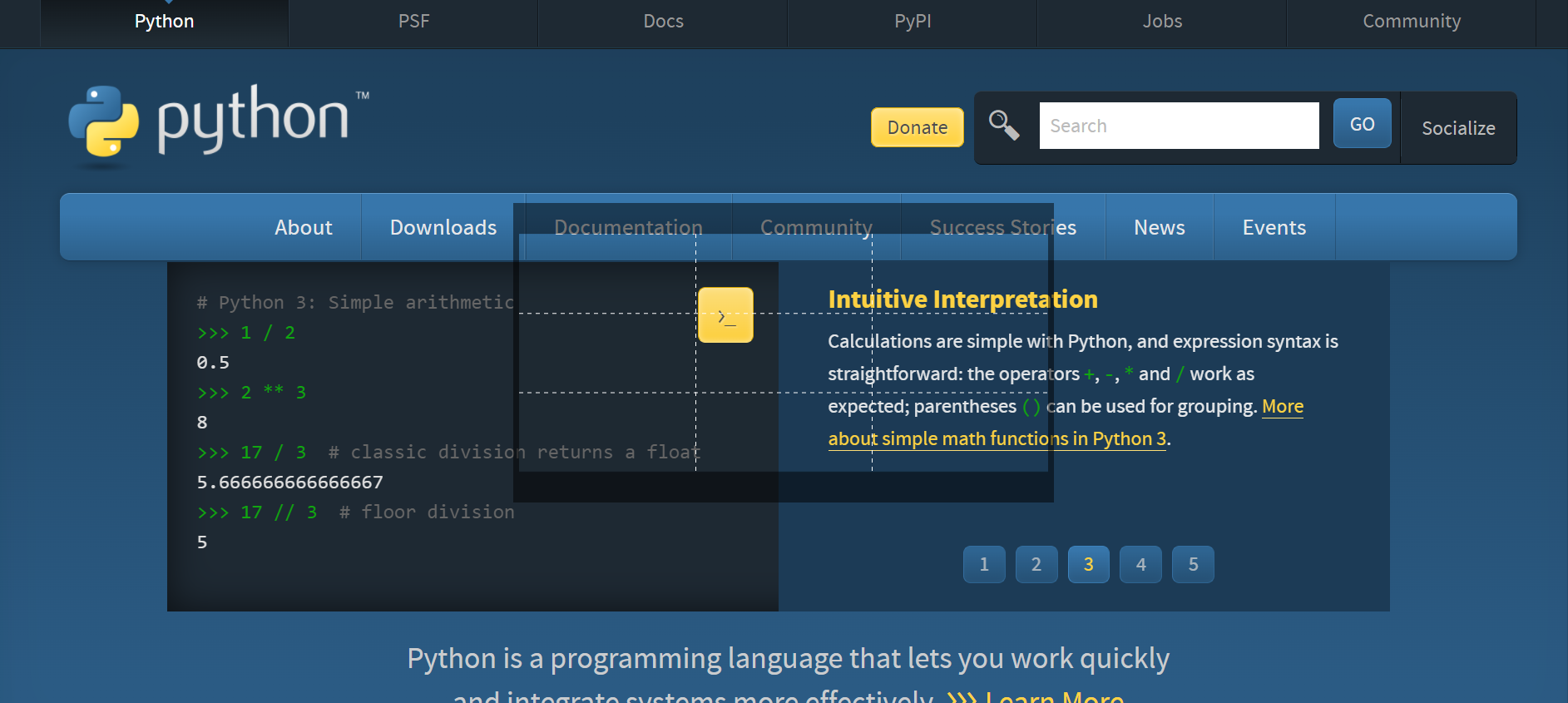Open the Events navigation menu
This screenshot has height=703, width=1568.
coord(1274,227)
